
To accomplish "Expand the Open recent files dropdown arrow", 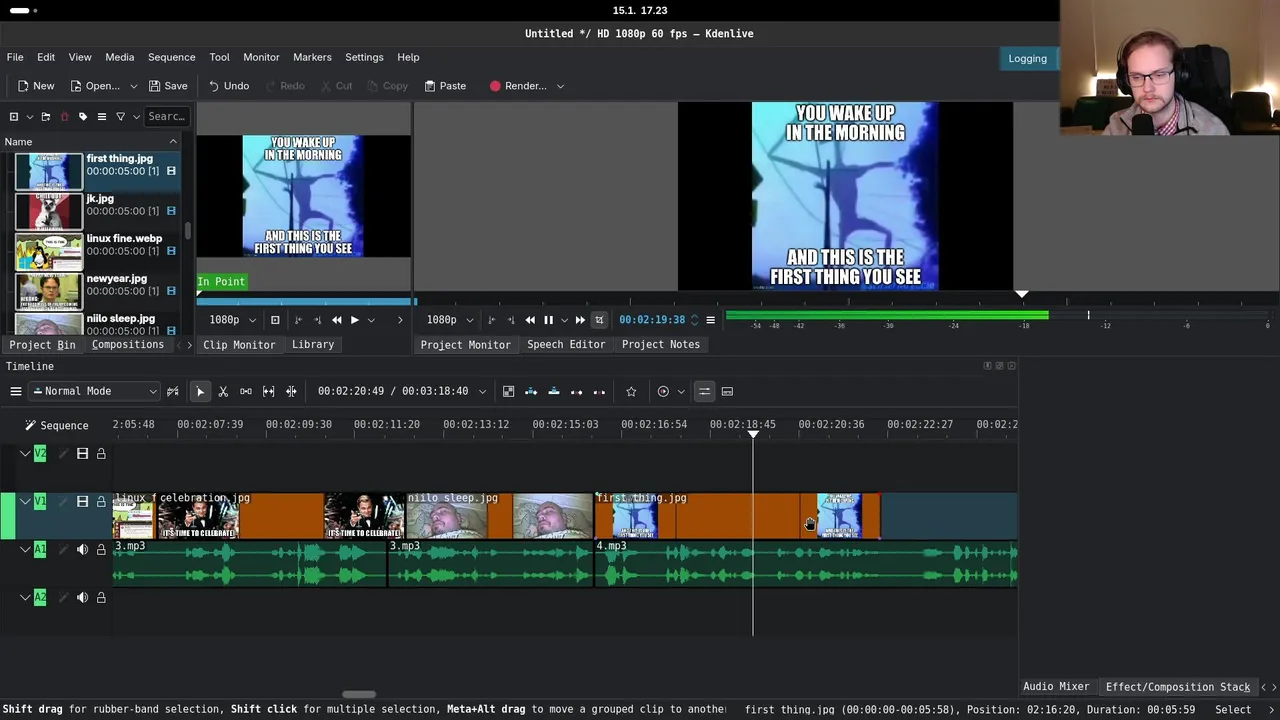I will pyautogui.click(x=132, y=86).
